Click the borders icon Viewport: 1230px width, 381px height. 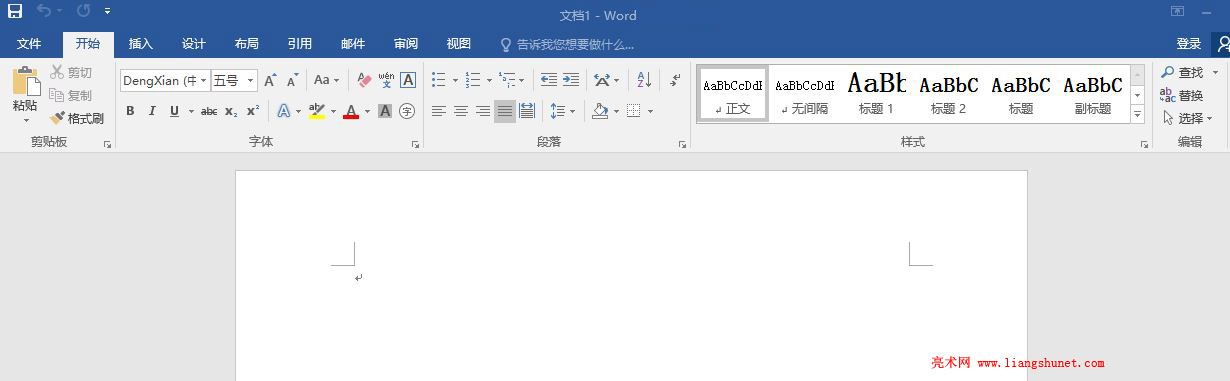(x=633, y=111)
